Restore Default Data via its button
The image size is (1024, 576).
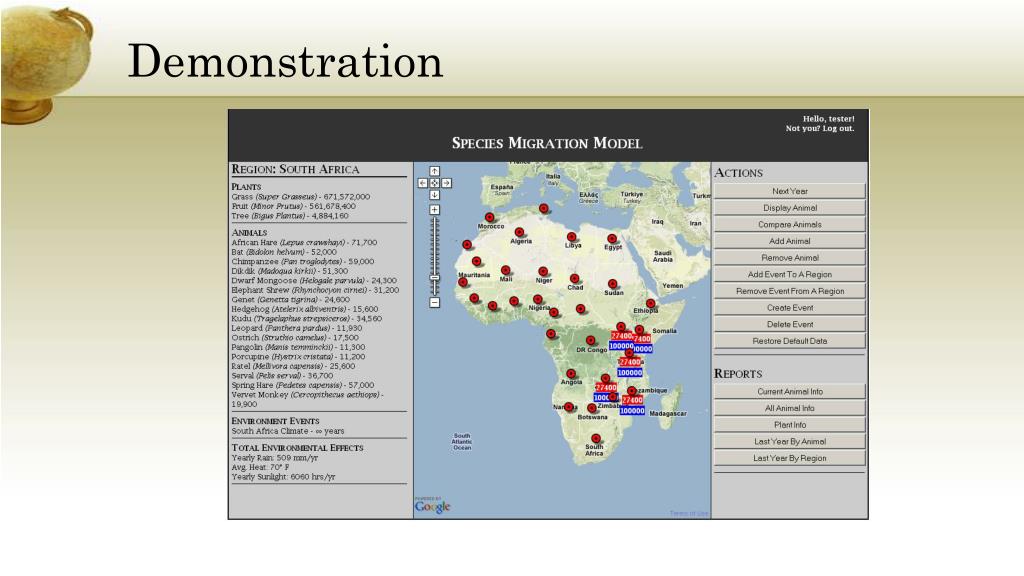(790, 341)
